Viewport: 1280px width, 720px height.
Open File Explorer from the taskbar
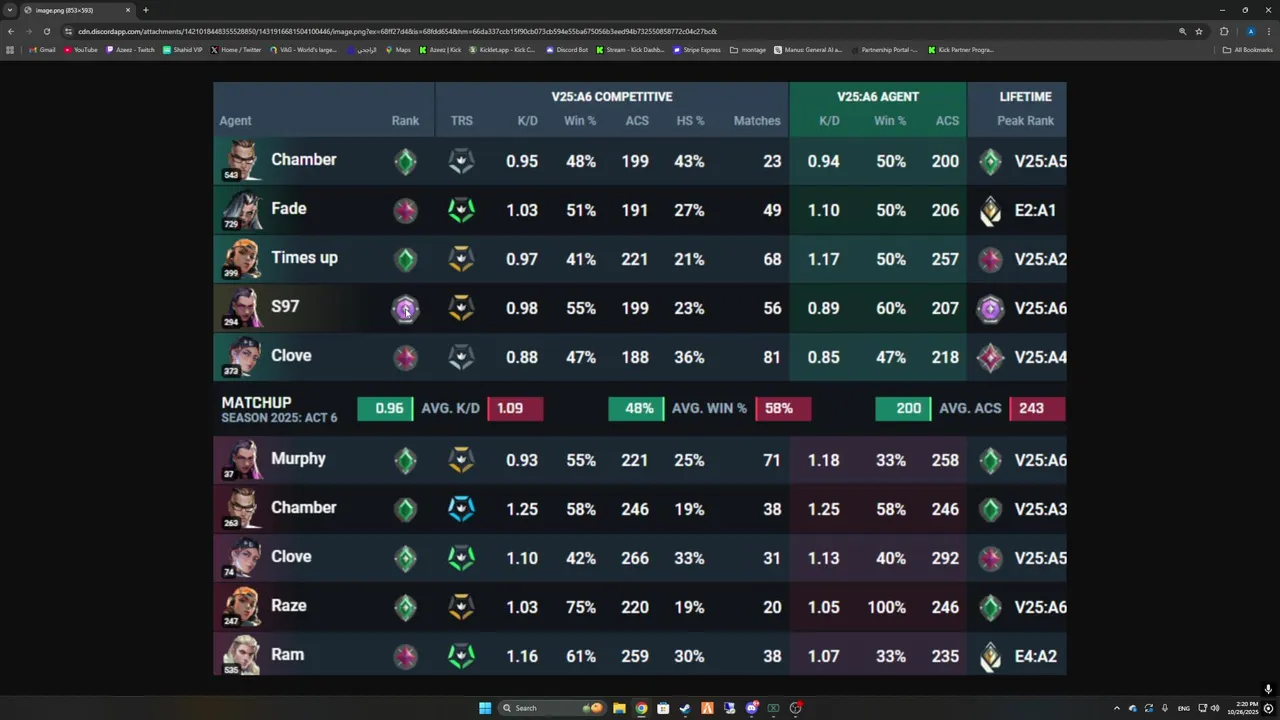tap(619, 708)
